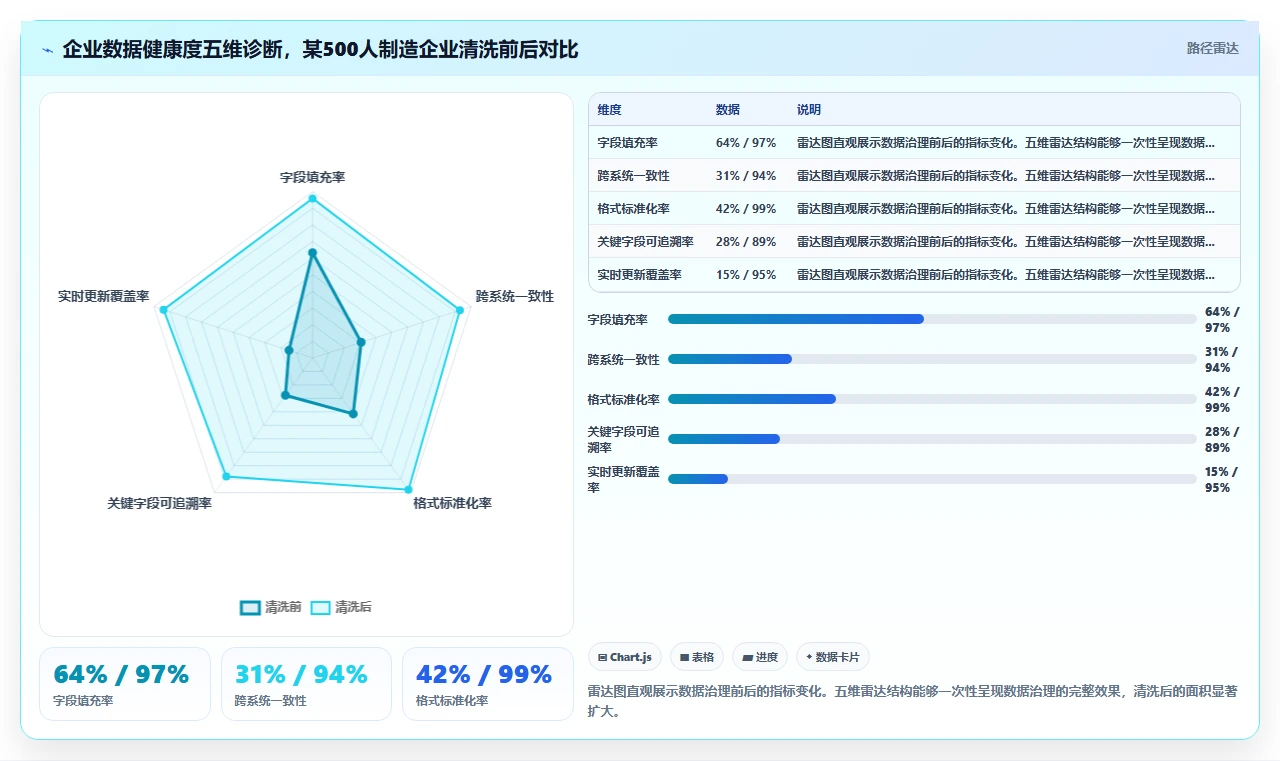Click the 跨系统一致性 progress bar

tap(932, 359)
